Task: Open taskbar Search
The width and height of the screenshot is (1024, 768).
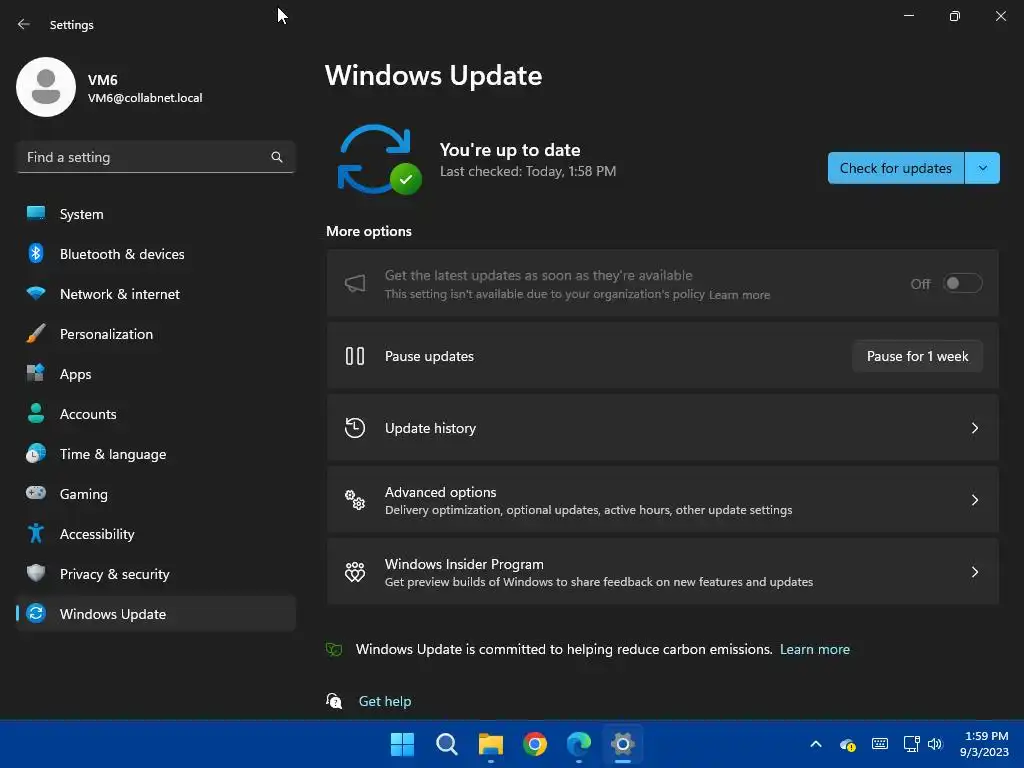Action: (447, 744)
